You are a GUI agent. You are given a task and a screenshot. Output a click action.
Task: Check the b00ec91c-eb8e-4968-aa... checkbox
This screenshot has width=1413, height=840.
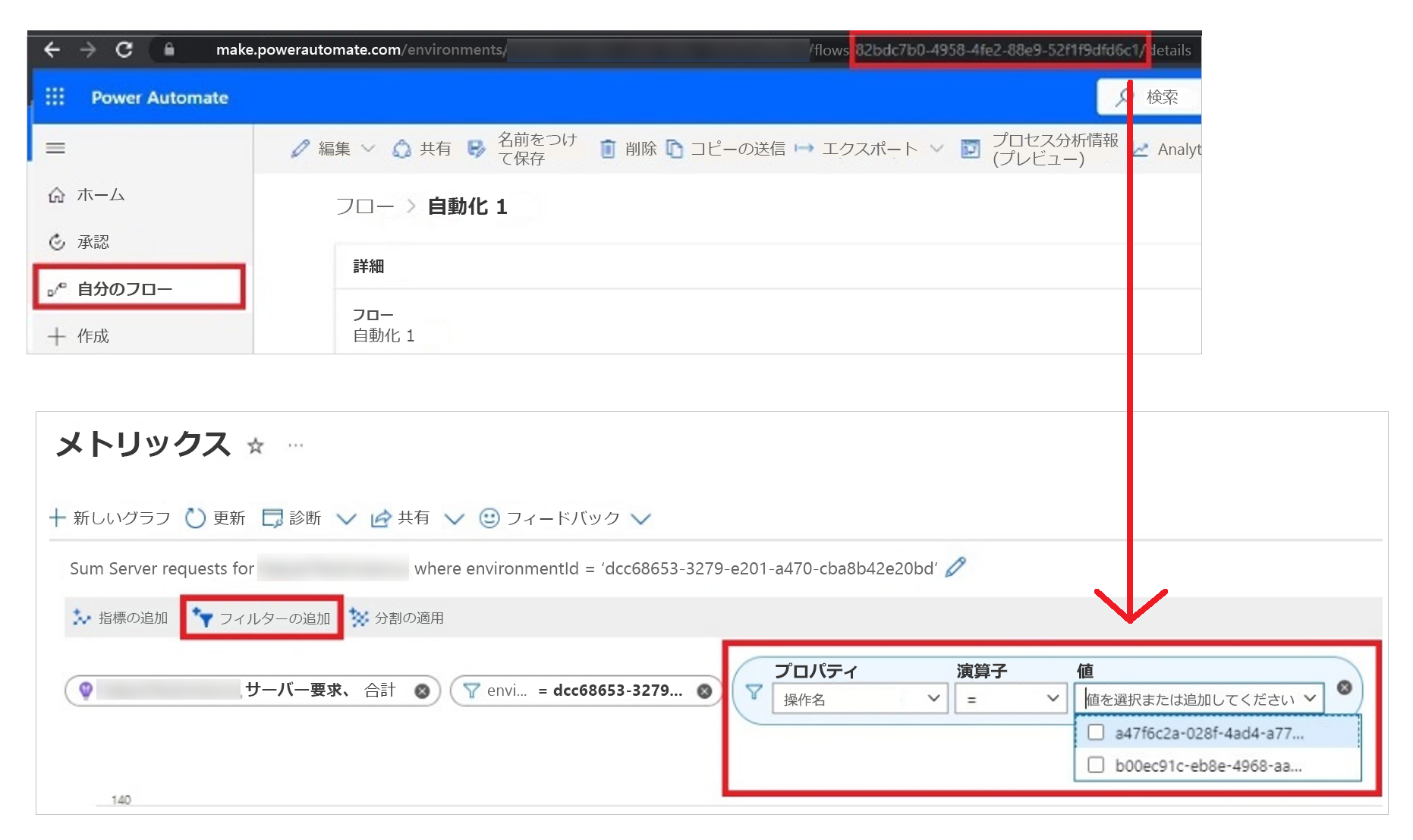[1096, 765]
